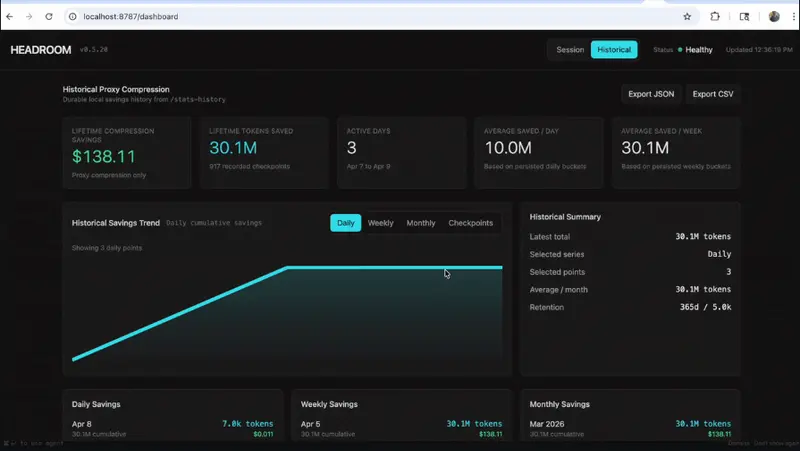
Task: Click the 'Showing 3 daily points' label
Action: tap(107, 248)
